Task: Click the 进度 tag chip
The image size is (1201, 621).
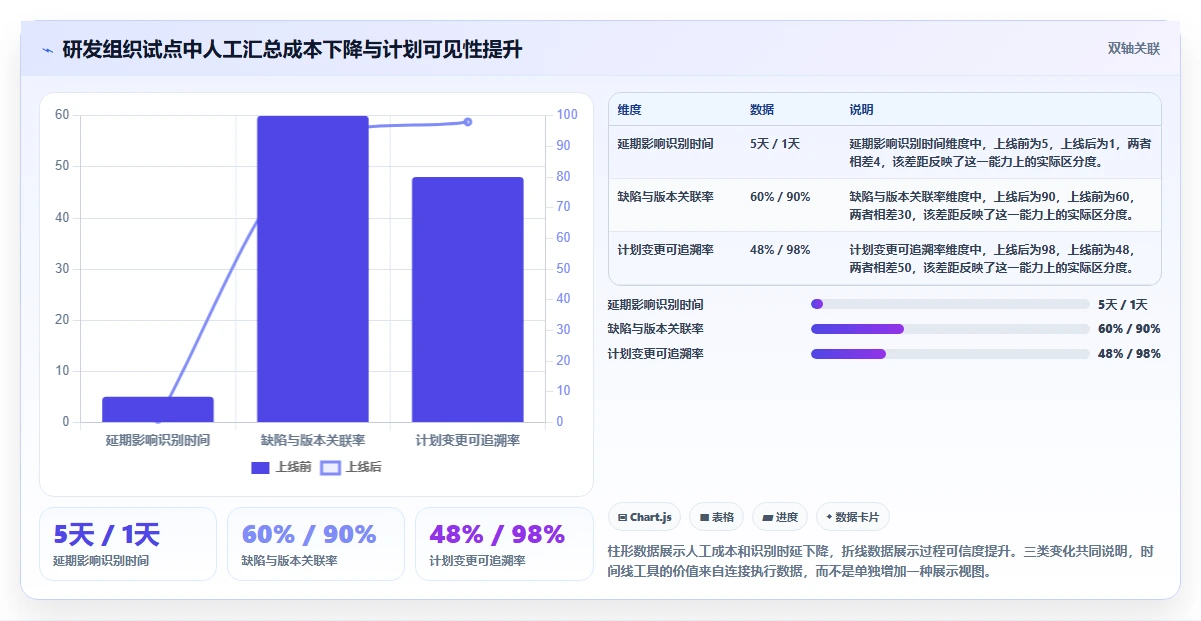Action: click(x=780, y=517)
